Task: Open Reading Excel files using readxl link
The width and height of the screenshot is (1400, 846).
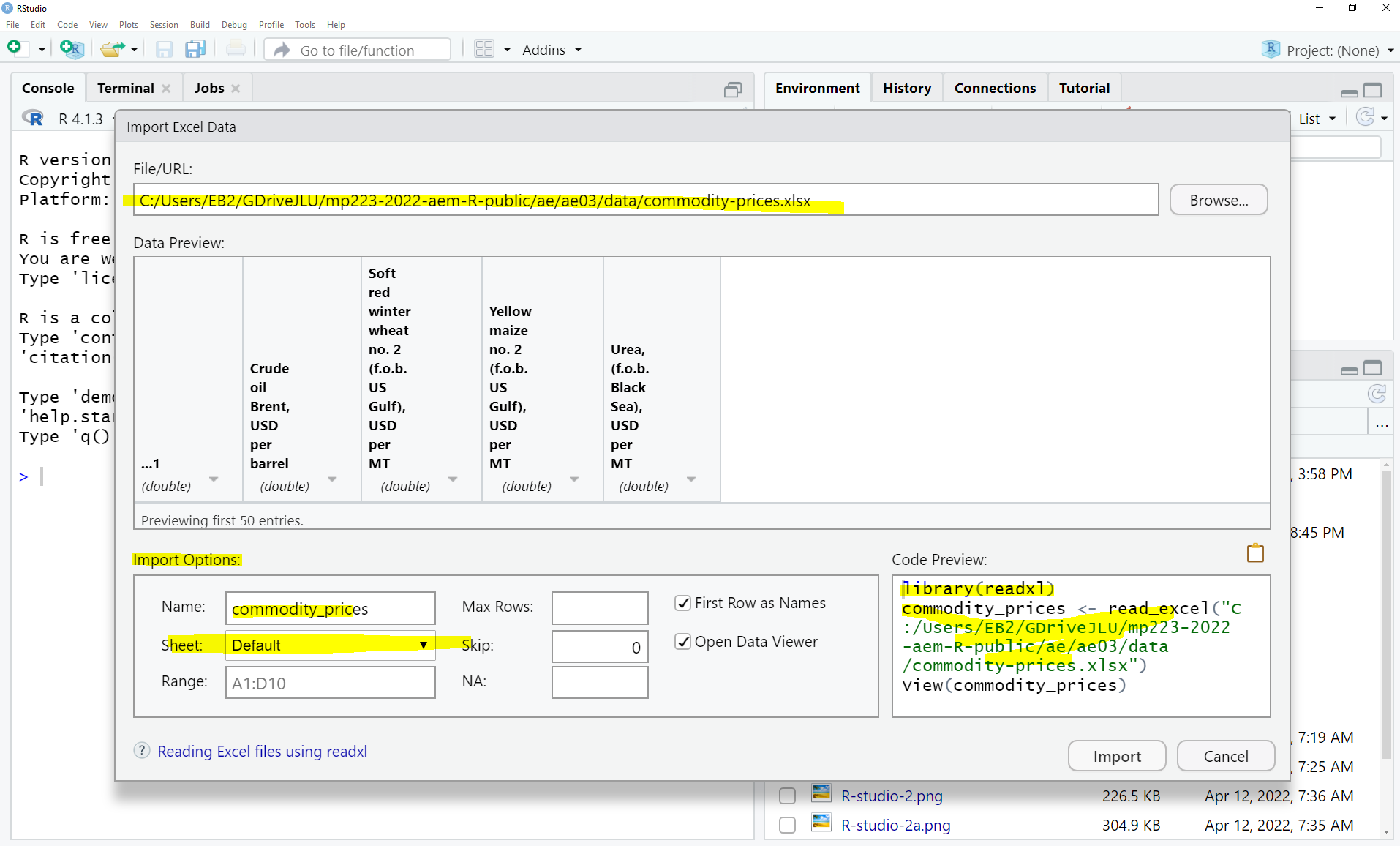Action: tap(262, 751)
